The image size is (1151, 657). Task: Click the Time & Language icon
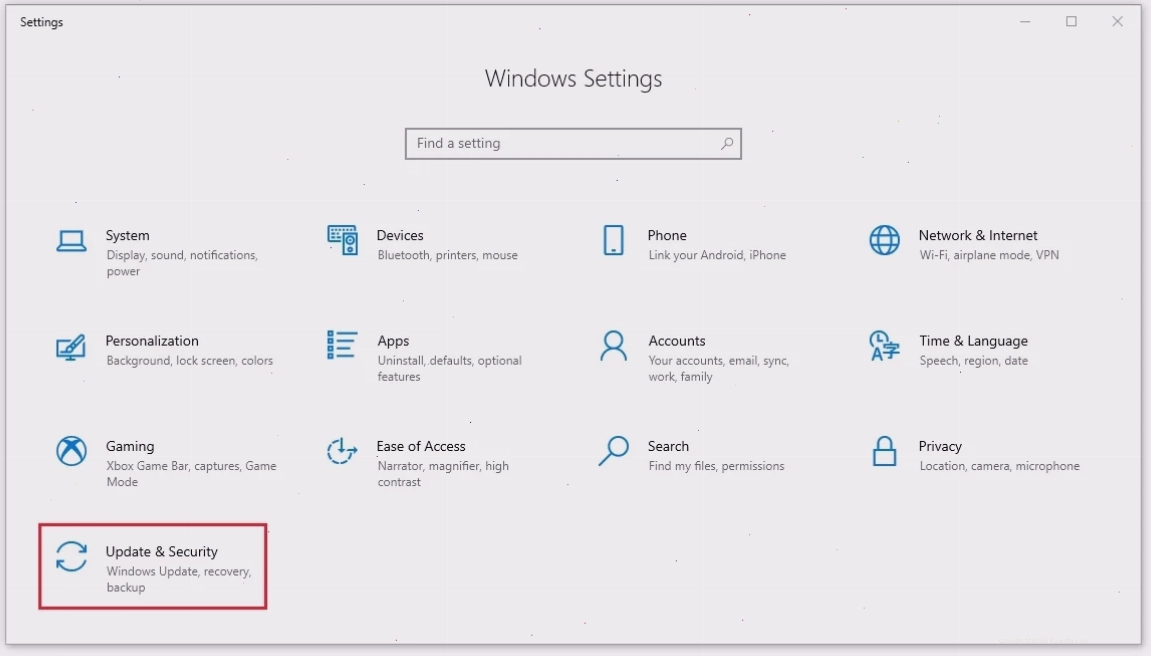[885, 346]
